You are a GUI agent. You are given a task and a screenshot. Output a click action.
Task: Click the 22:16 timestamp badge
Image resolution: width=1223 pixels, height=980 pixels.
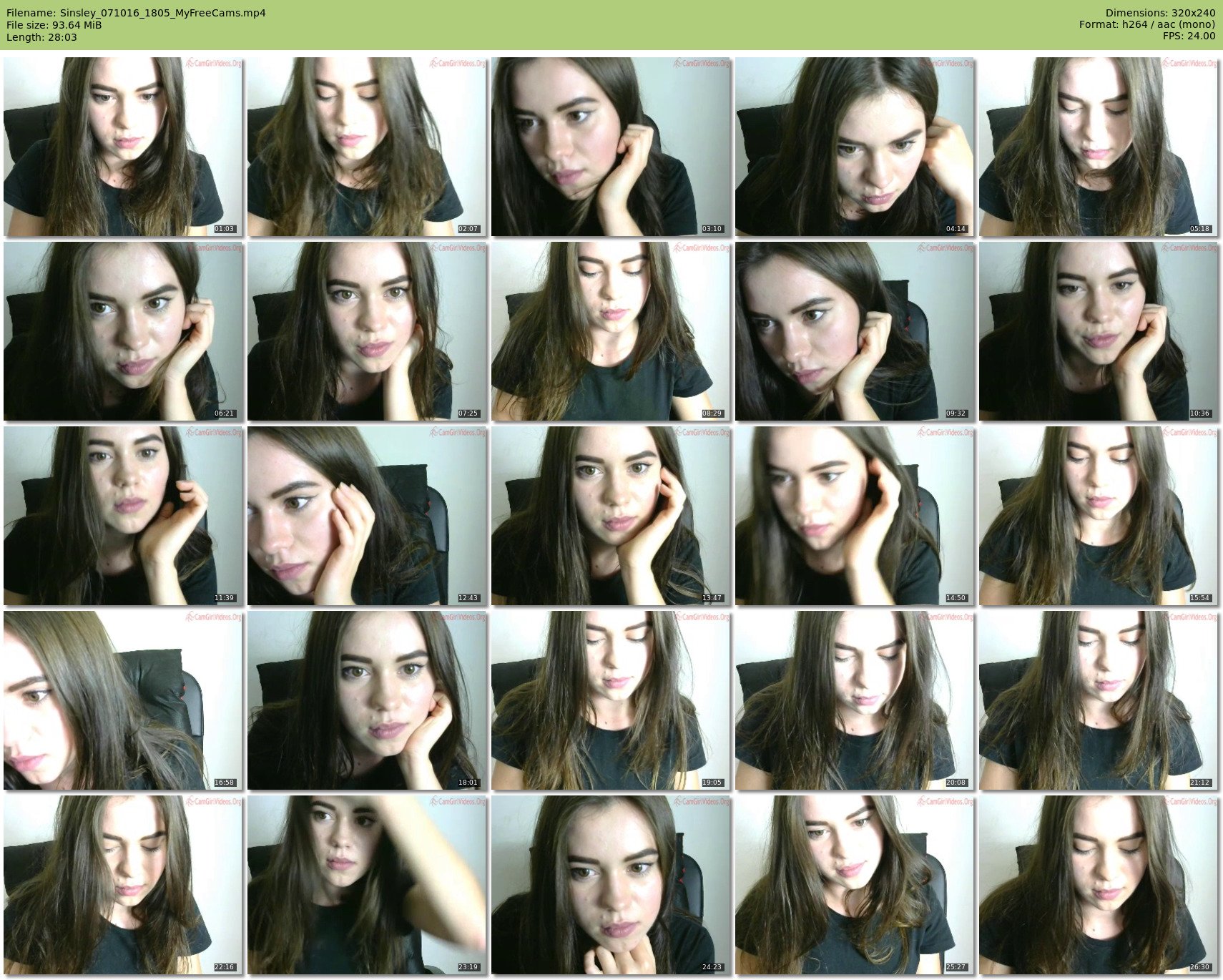pos(224,967)
